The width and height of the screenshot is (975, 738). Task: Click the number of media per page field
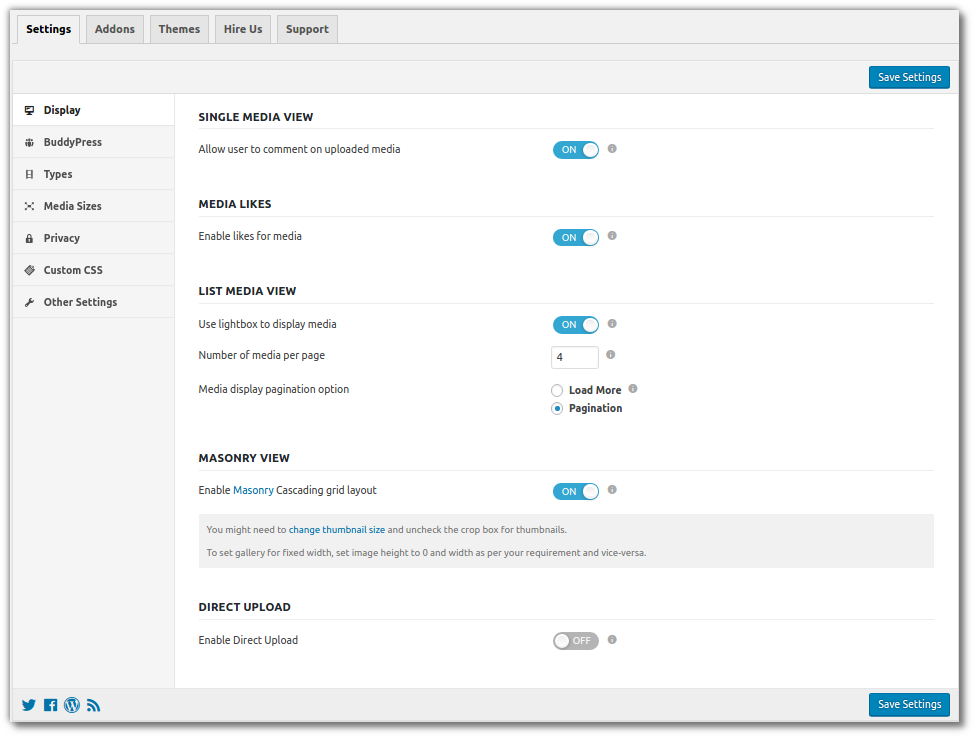click(574, 357)
